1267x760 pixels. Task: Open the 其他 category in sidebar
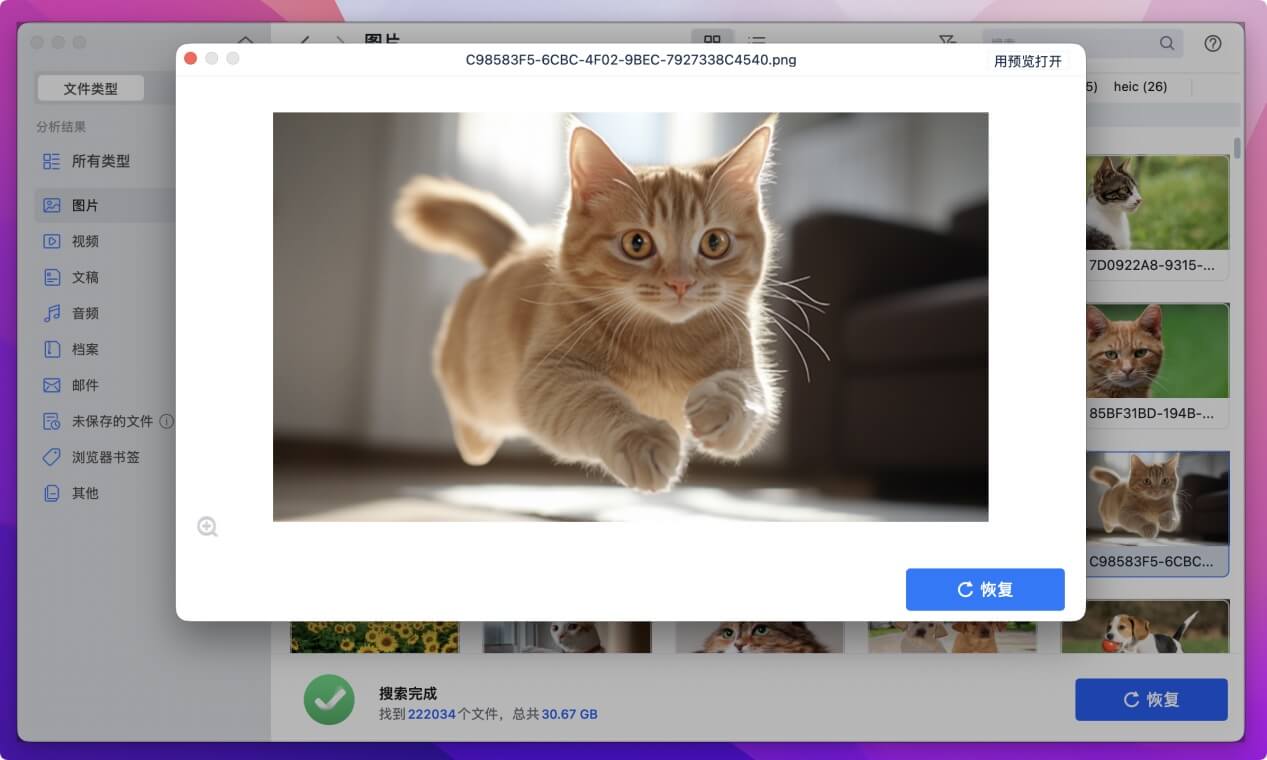[83, 492]
